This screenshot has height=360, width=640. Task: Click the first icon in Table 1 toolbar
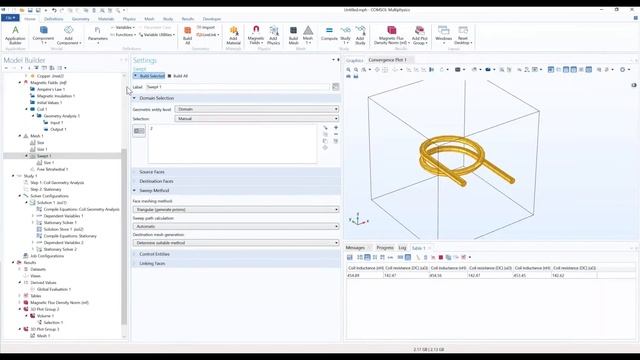(350, 257)
